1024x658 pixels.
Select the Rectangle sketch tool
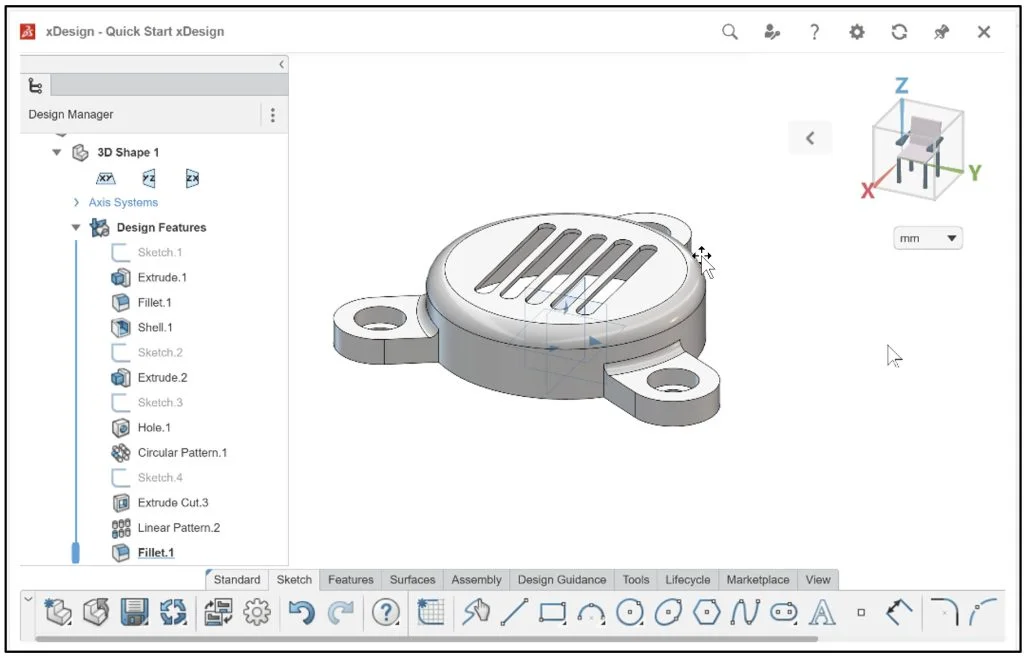click(x=553, y=611)
